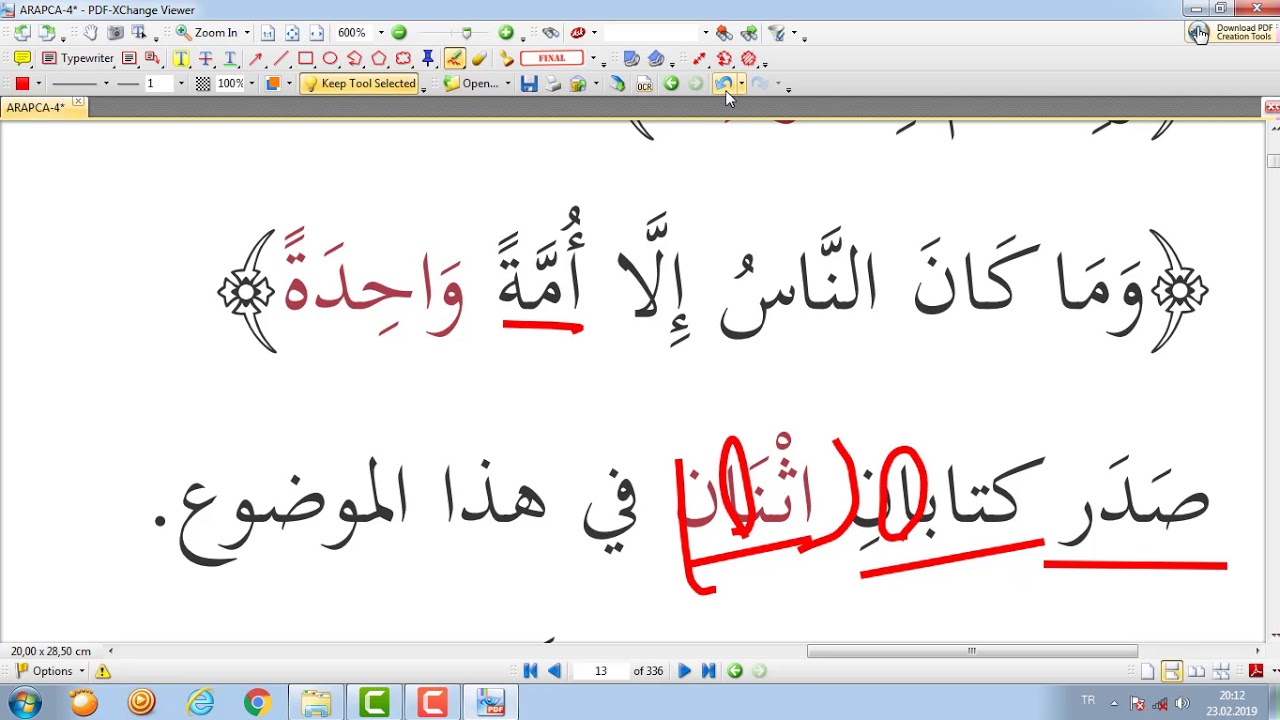Click the Zoom In tool
Viewport: 1280px width, 720px height.
pyautogui.click(x=207, y=33)
